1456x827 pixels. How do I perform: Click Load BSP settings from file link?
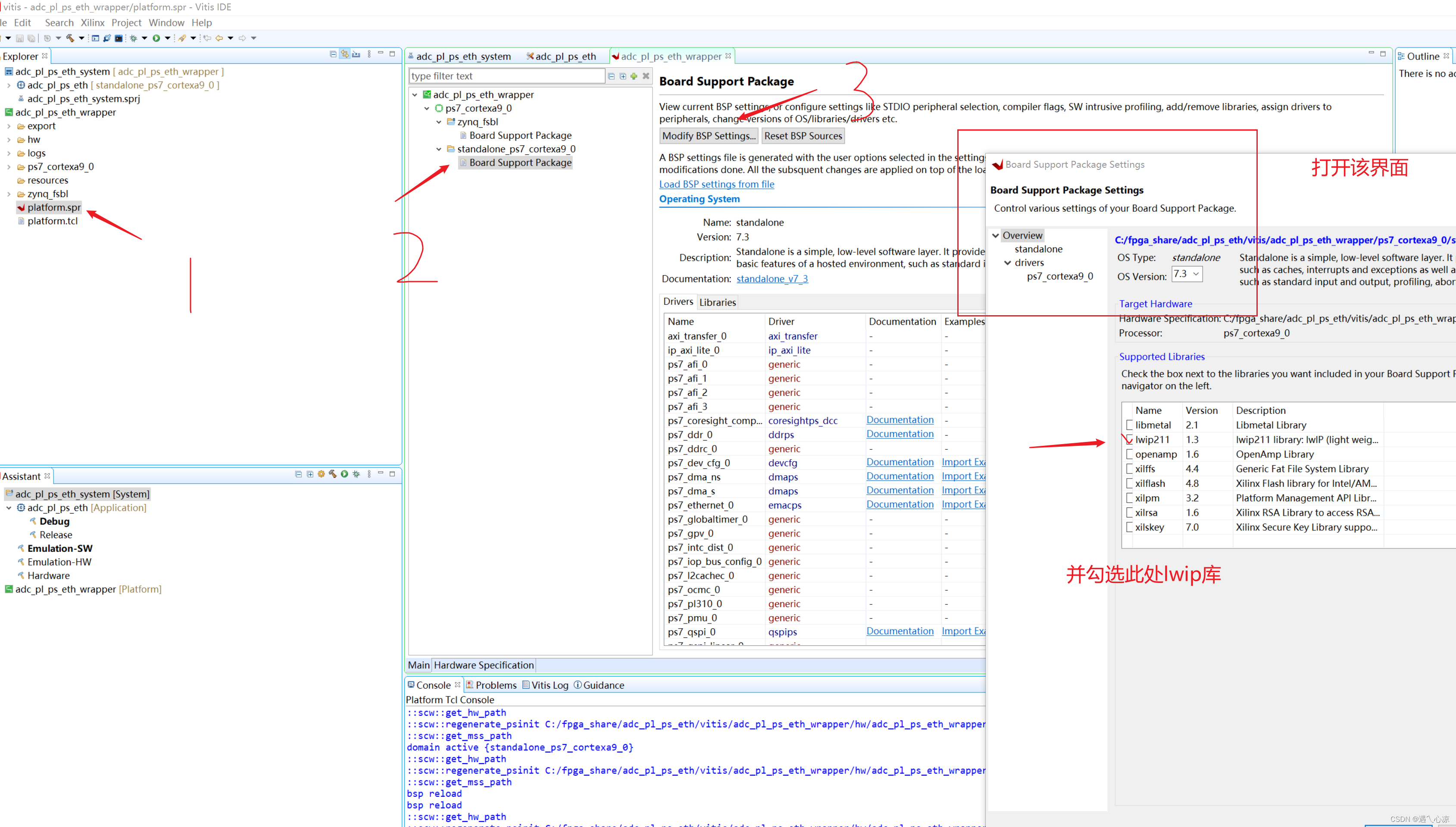[x=716, y=184]
